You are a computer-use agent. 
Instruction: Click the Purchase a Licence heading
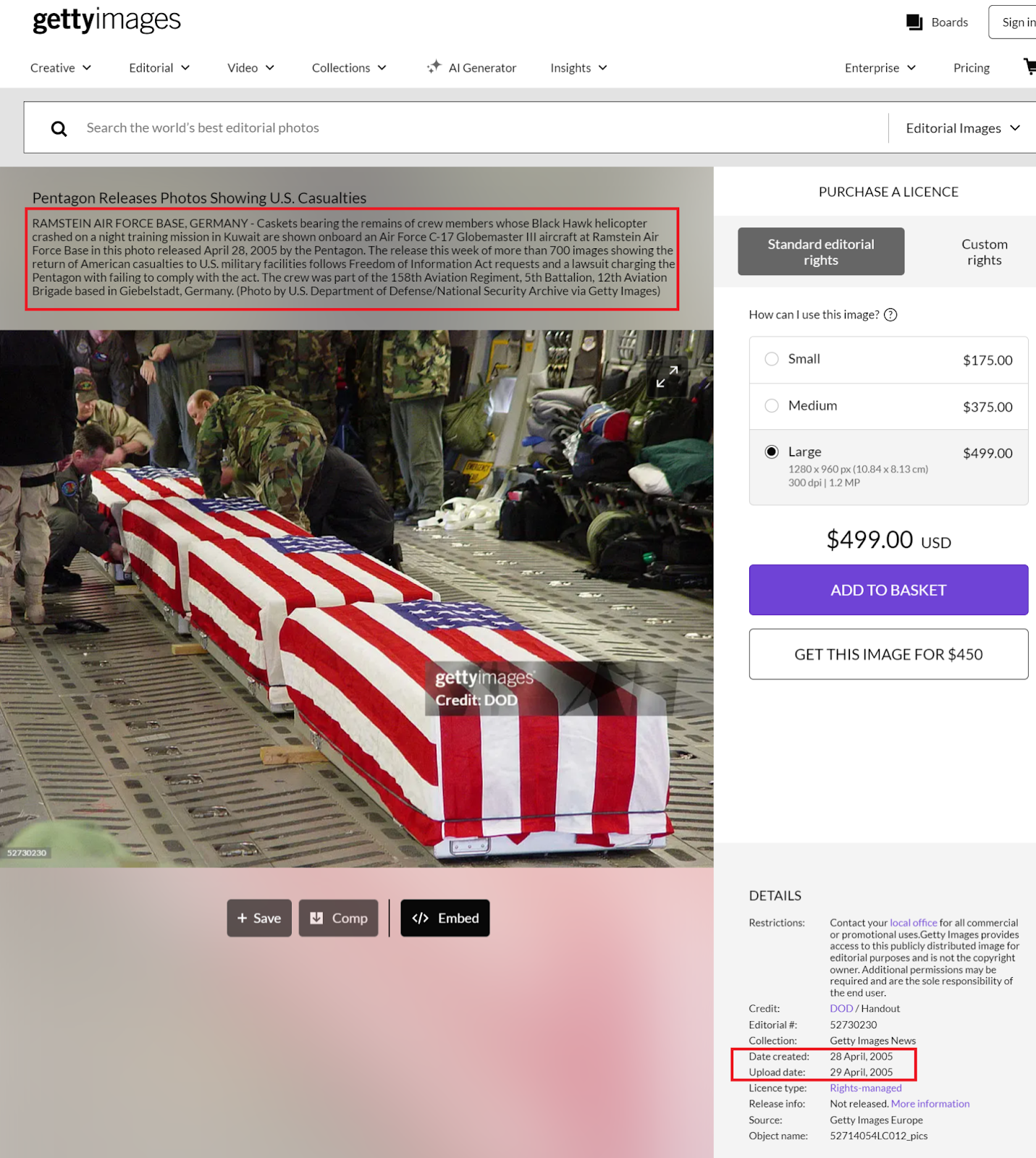888,192
